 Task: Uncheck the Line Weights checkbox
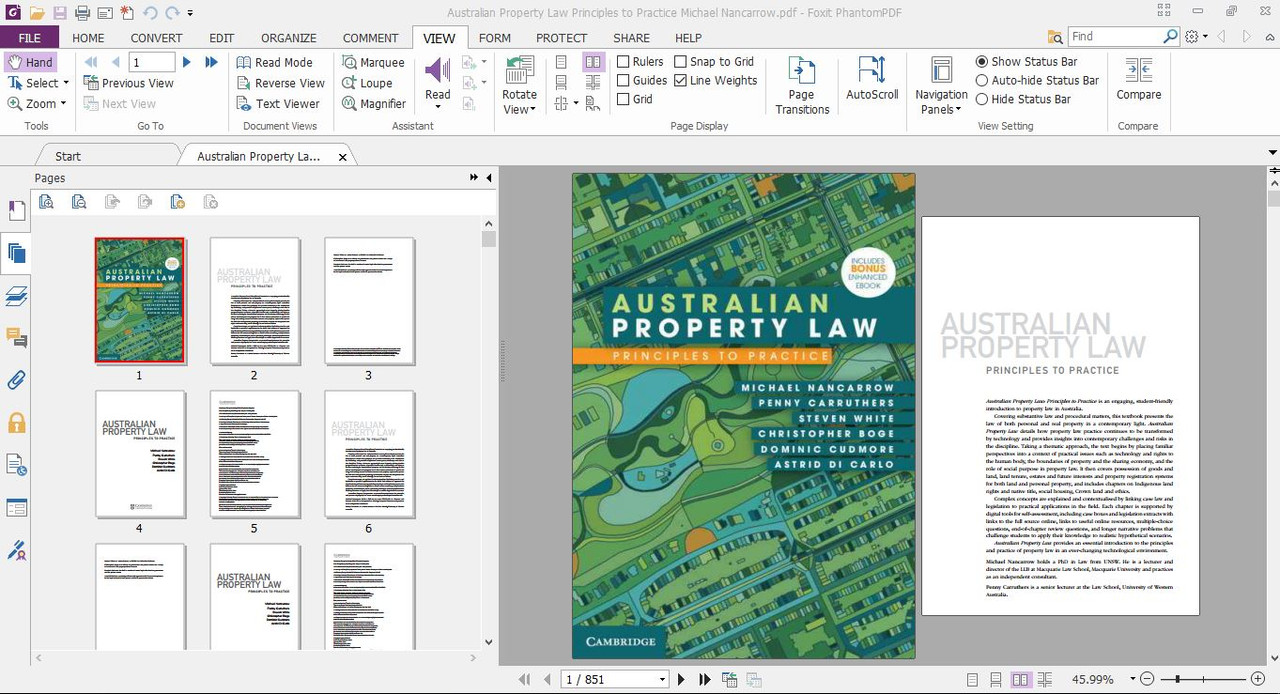[x=680, y=80]
